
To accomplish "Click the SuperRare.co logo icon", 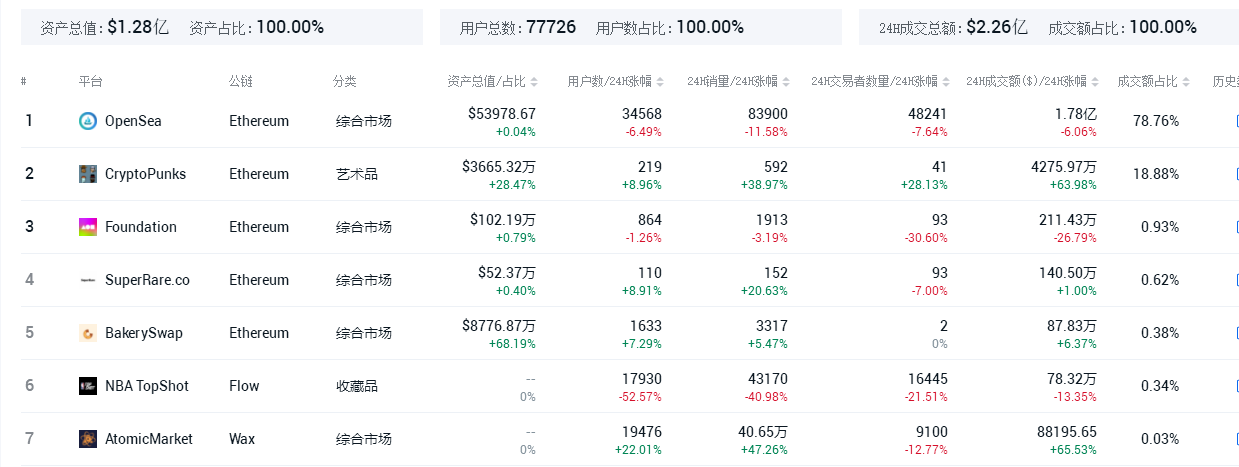I will (x=88, y=280).
